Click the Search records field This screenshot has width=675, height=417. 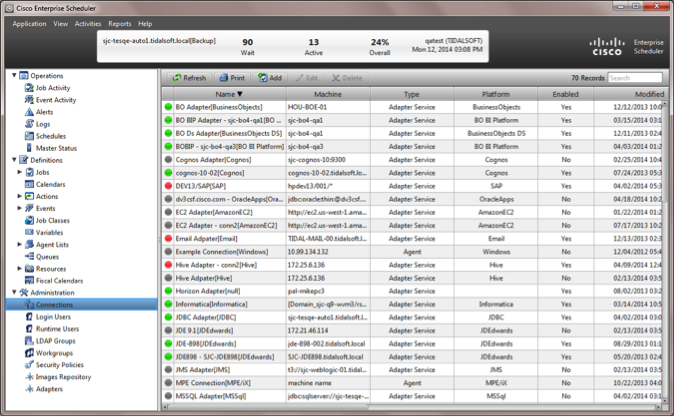click(634, 77)
